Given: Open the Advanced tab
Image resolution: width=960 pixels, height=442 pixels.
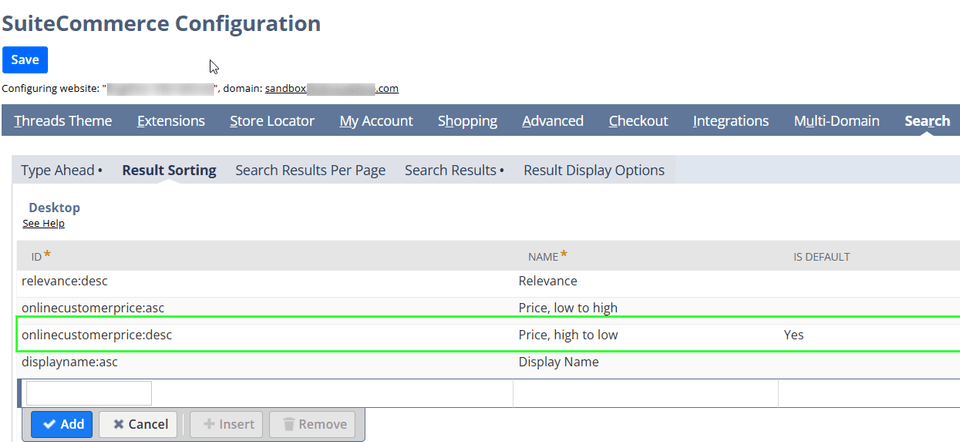Looking at the screenshot, I should click(x=553, y=121).
